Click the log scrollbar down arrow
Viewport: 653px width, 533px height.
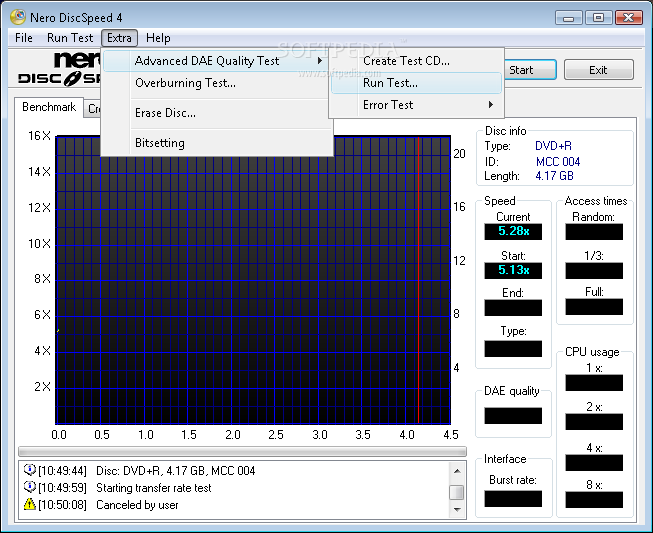click(457, 509)
